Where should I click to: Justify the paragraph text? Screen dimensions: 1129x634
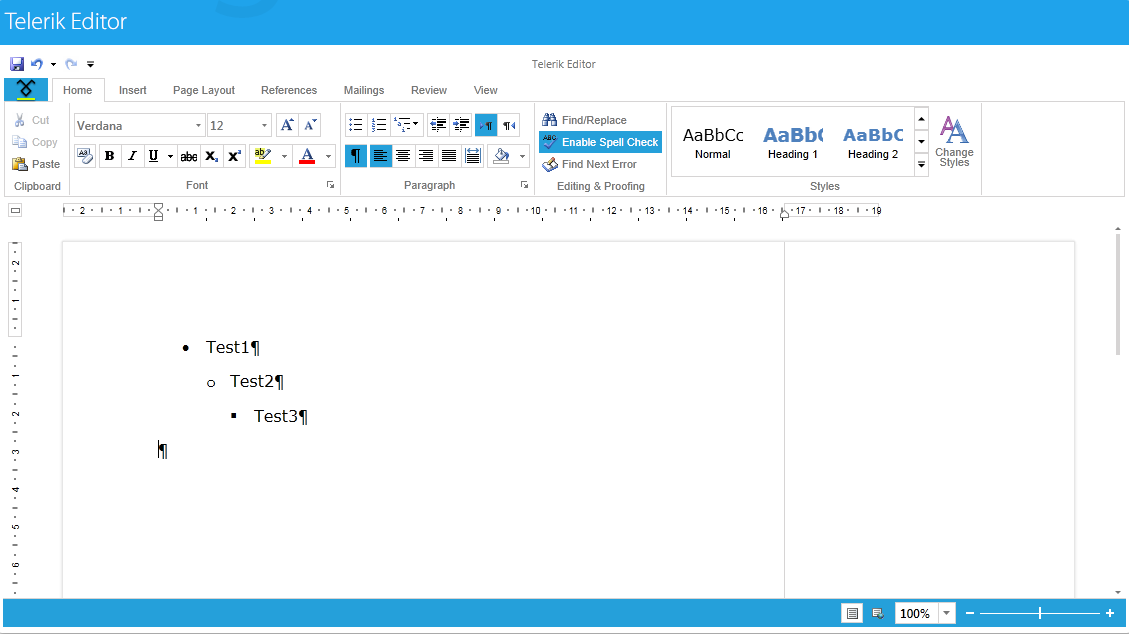pyautogui.click(x=449, y=155)
